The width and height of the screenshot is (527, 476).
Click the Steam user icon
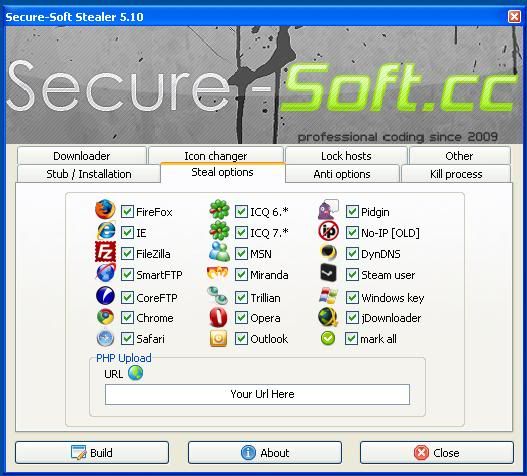tap(328, 273)
